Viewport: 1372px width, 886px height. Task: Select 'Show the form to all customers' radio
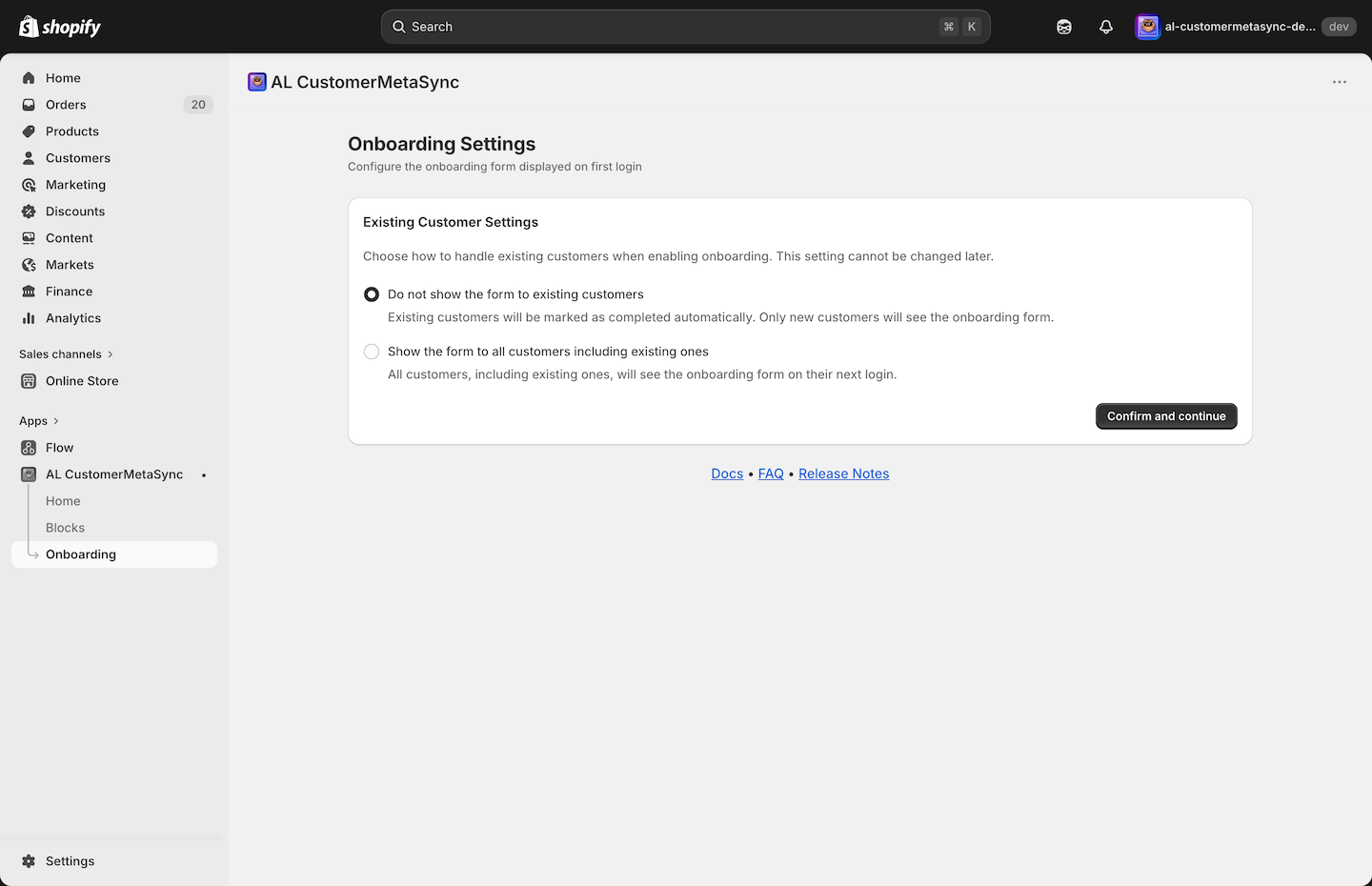click(372, 352)
